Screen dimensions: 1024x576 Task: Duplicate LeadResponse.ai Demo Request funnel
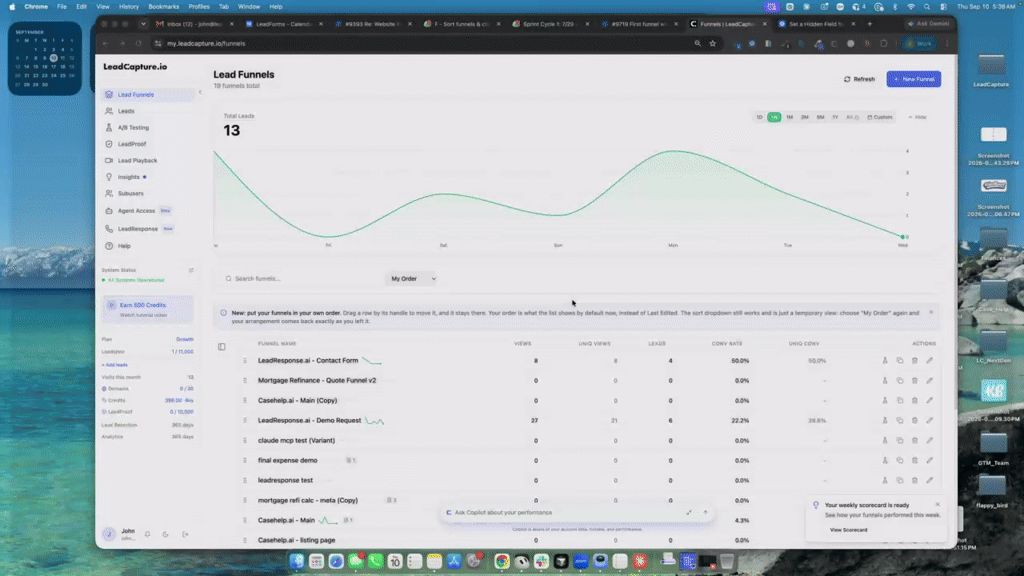pos(900,421)
